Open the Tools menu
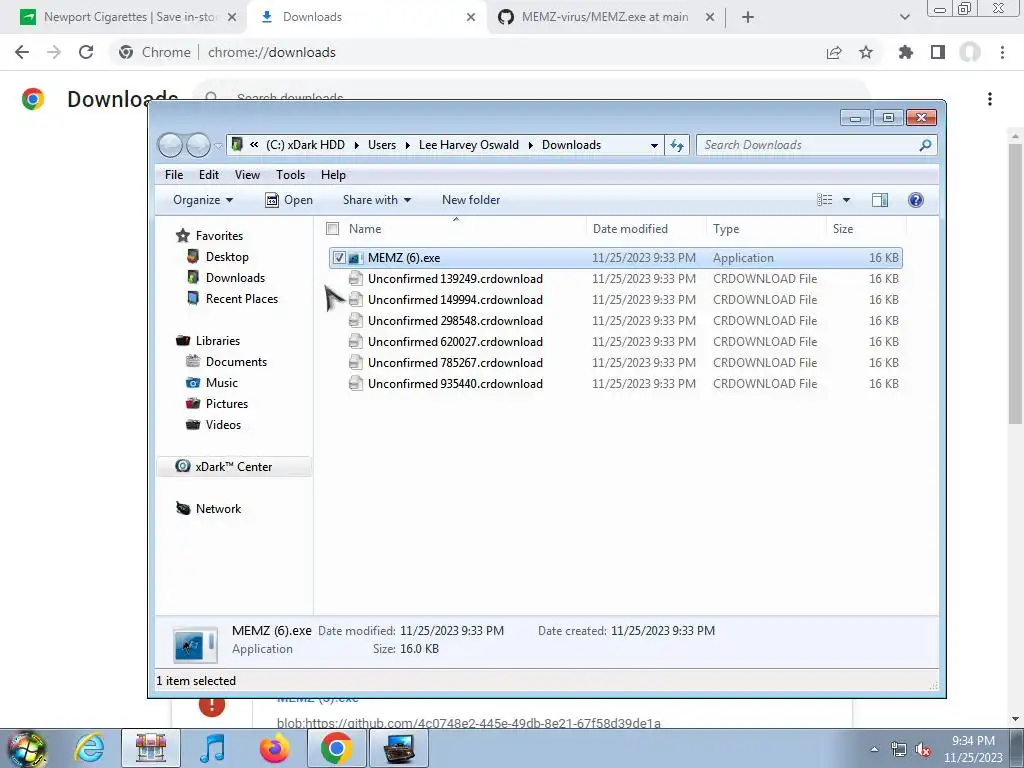Viewport: 1024px width, 768px height. 291,175
